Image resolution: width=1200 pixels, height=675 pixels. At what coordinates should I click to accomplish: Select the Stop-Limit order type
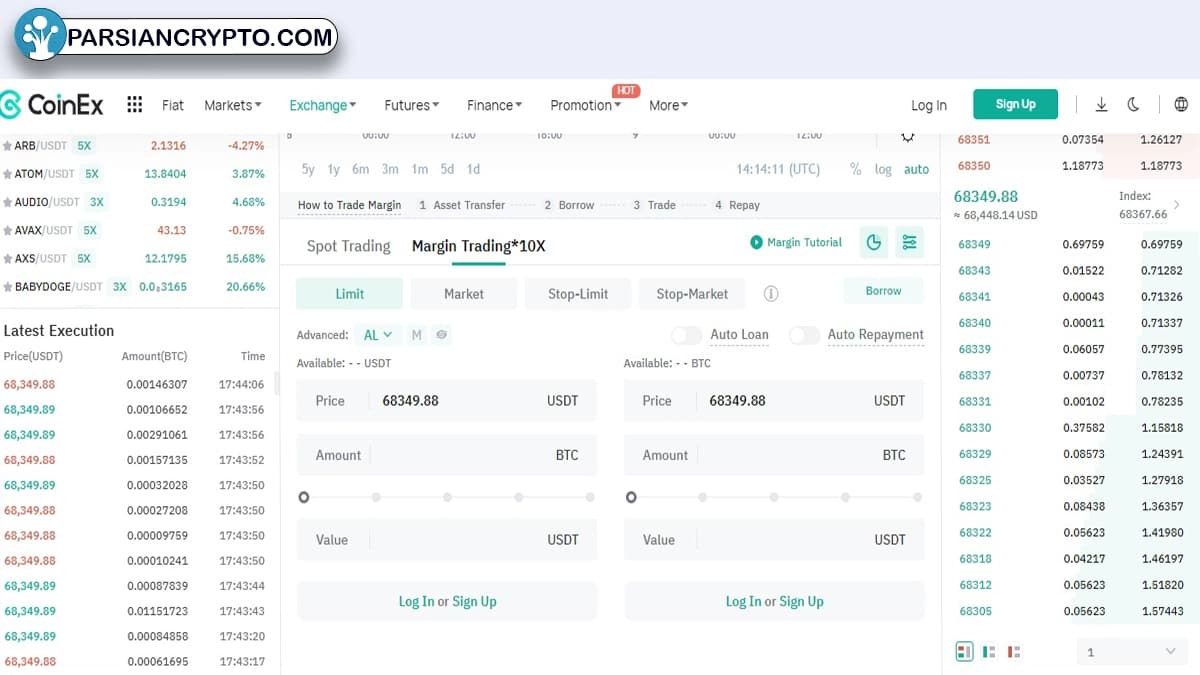[x=578, y=294]
